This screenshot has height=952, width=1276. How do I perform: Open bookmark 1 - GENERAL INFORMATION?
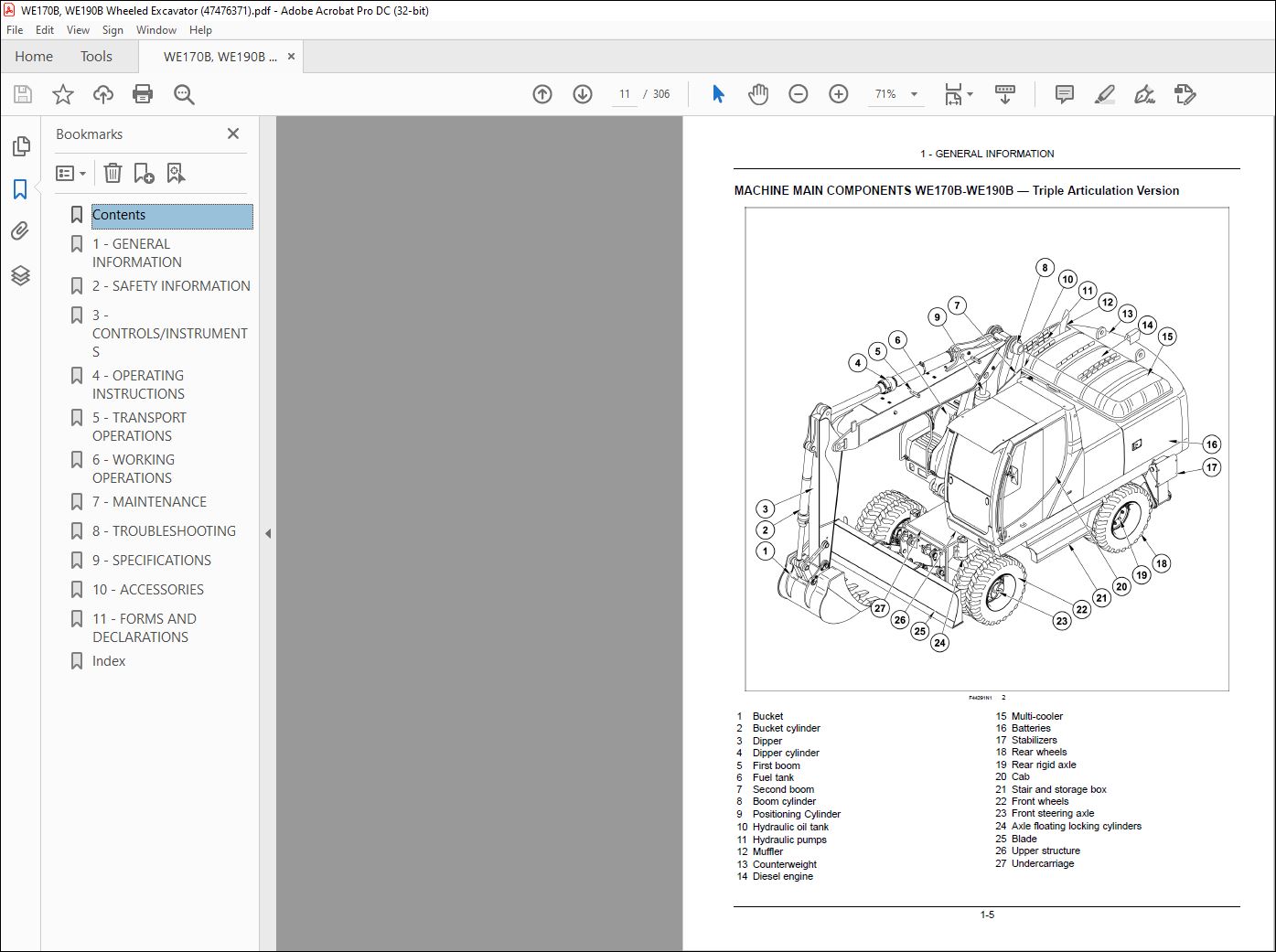(x=136, y=253)
